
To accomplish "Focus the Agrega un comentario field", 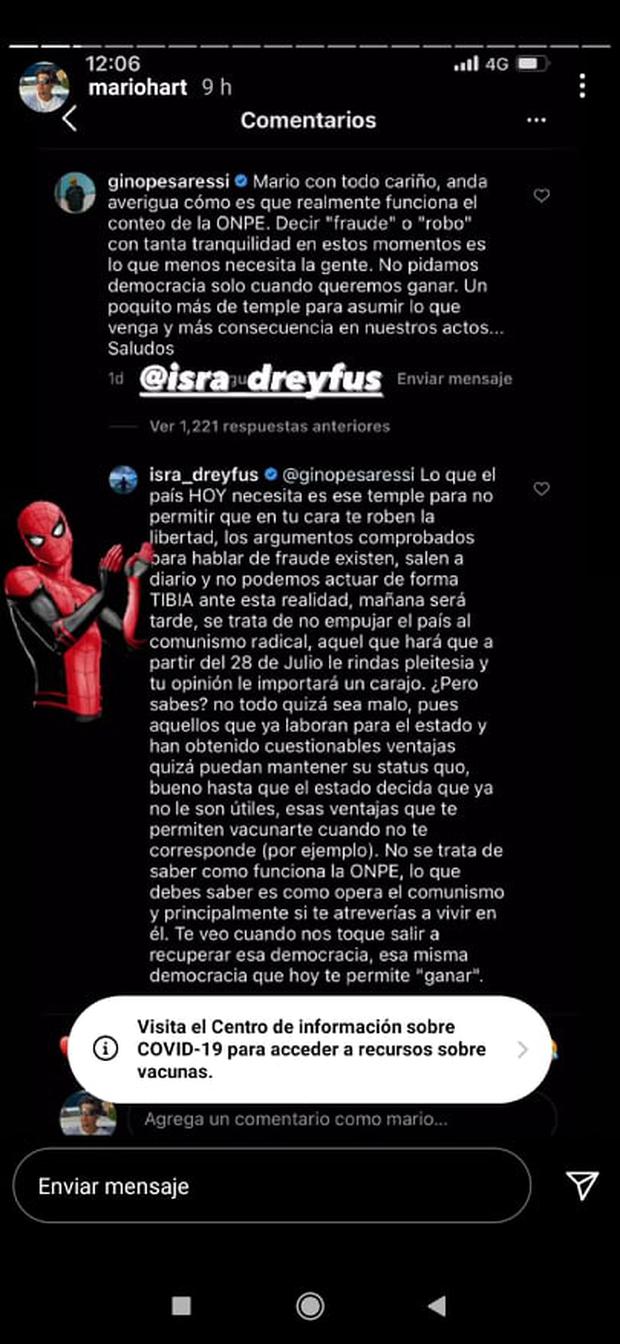I will point(340,1119).
